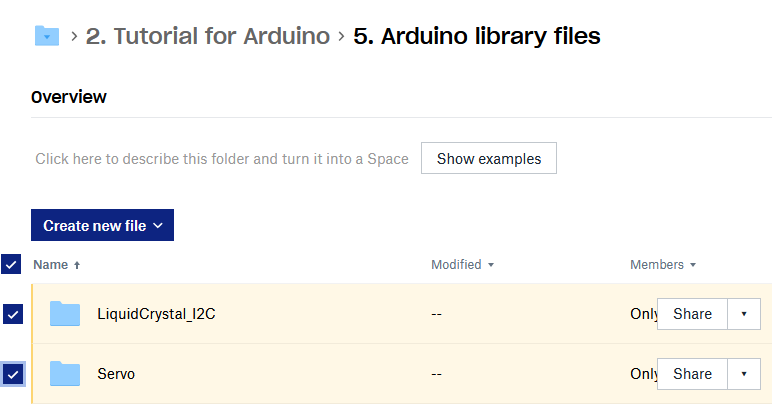The height and width of the screenshot is (412, 772).
Task: Toggle the select-all checkbox in header
Action: (11, 264)
